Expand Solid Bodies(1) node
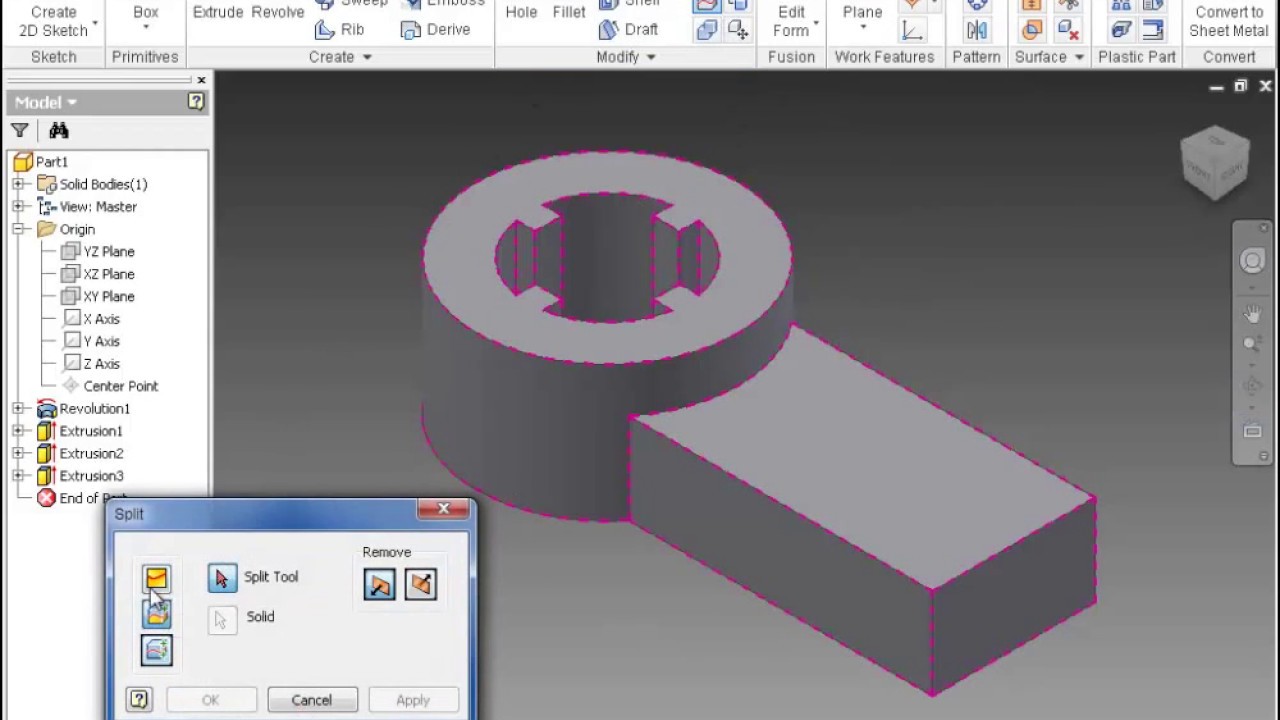Screen dimensions: 1280x720 pos(18,184)
